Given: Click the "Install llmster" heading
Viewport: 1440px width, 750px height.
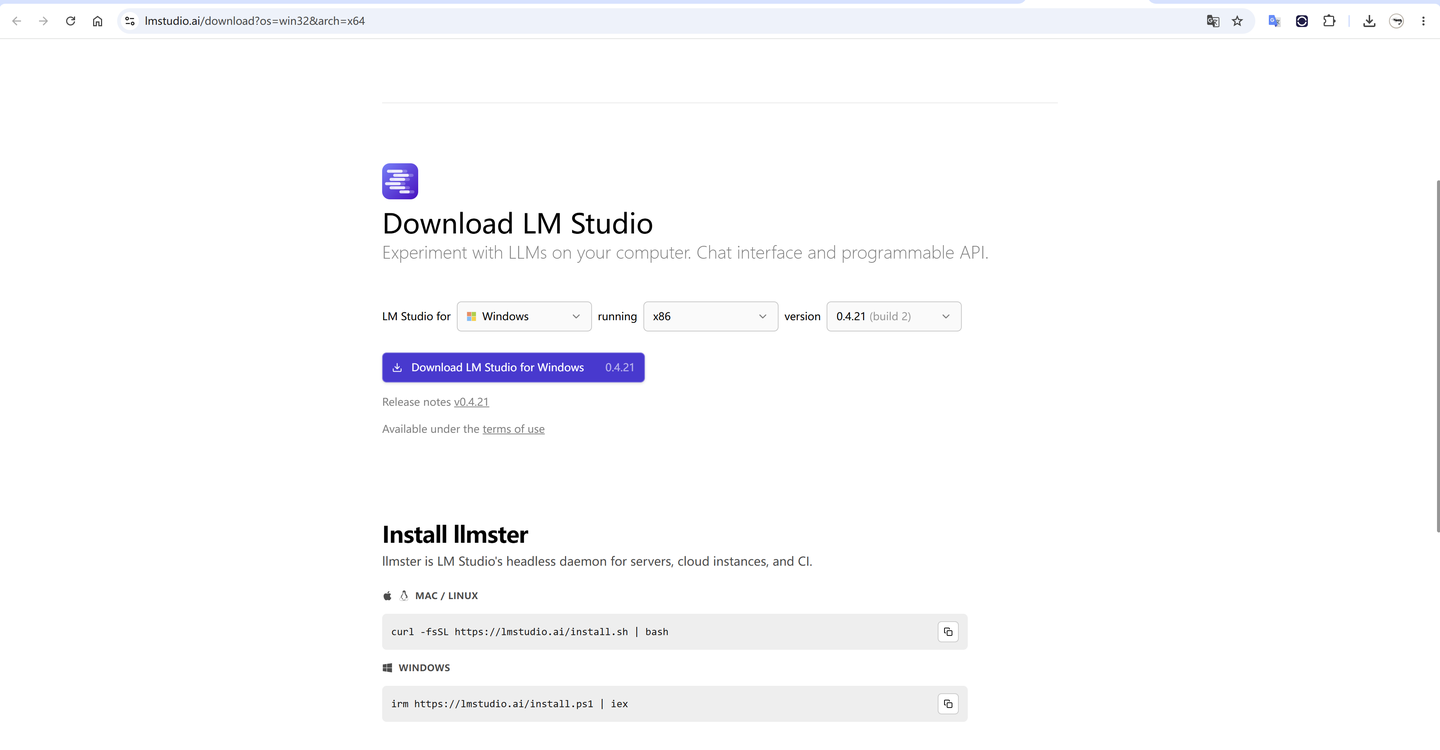Looking at the screenshot, I should pos(455,534).
